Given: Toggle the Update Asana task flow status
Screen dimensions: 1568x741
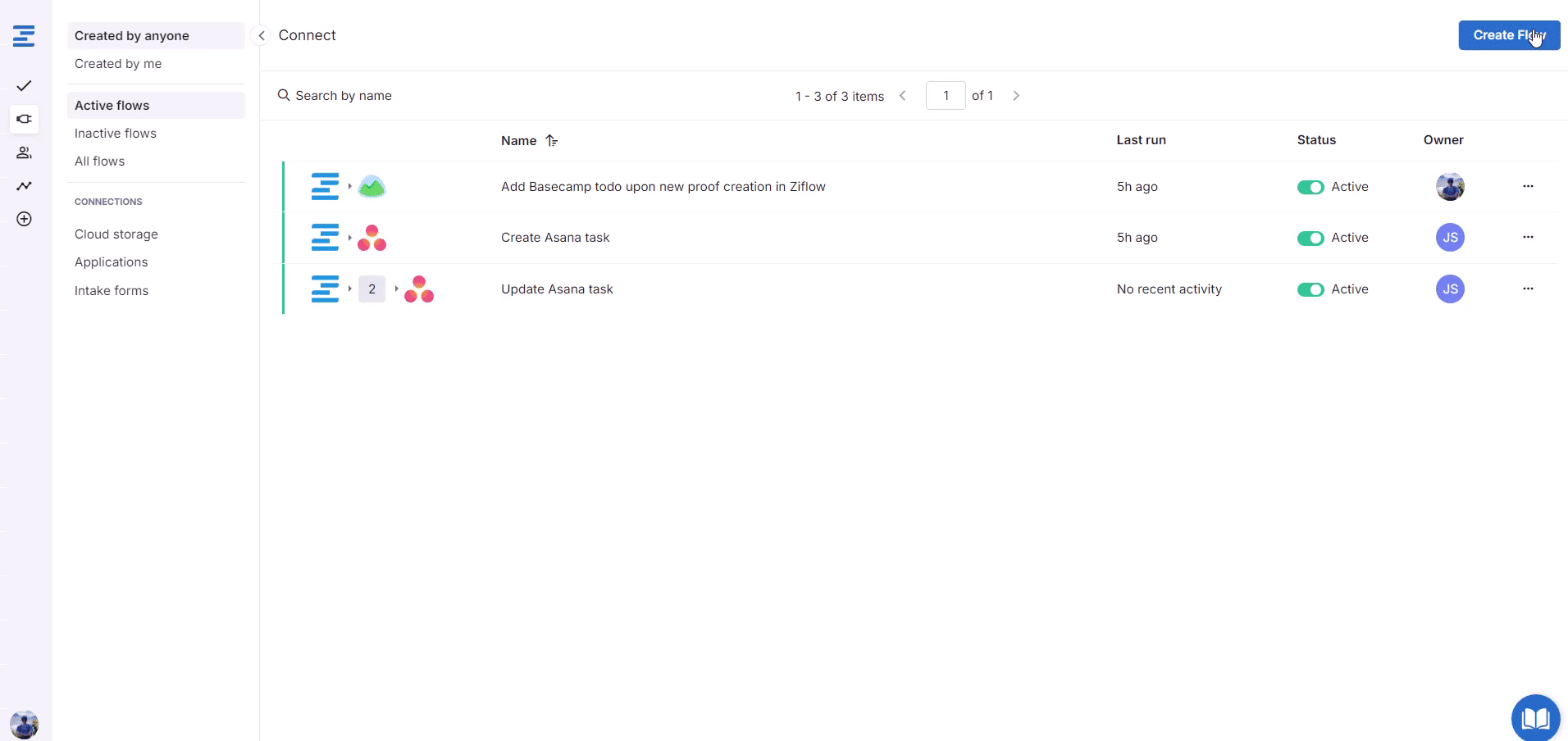Looking at the screenshot, I should coord(1310,289).
